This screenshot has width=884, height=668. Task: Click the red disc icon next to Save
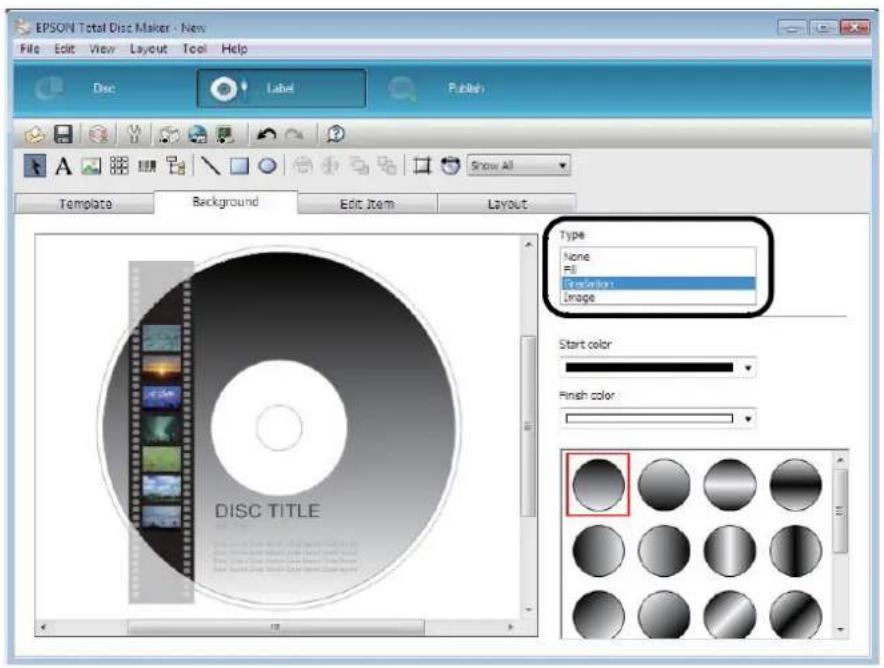[x=99, y=135]
